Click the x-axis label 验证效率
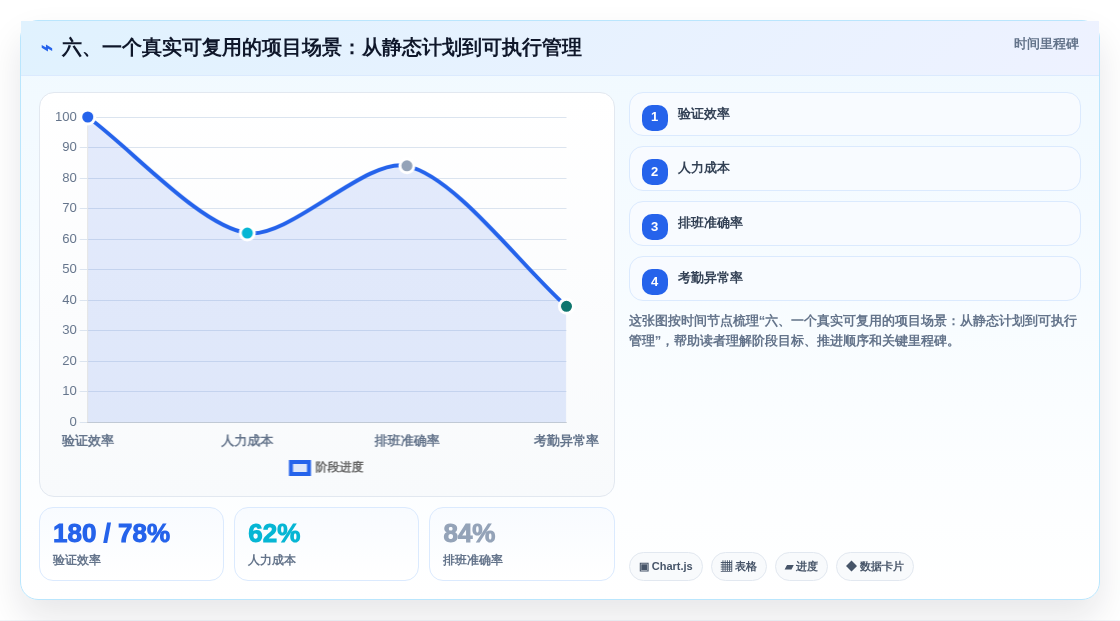Viewport: 1120px width, 621px height. [x=88, y=441]
